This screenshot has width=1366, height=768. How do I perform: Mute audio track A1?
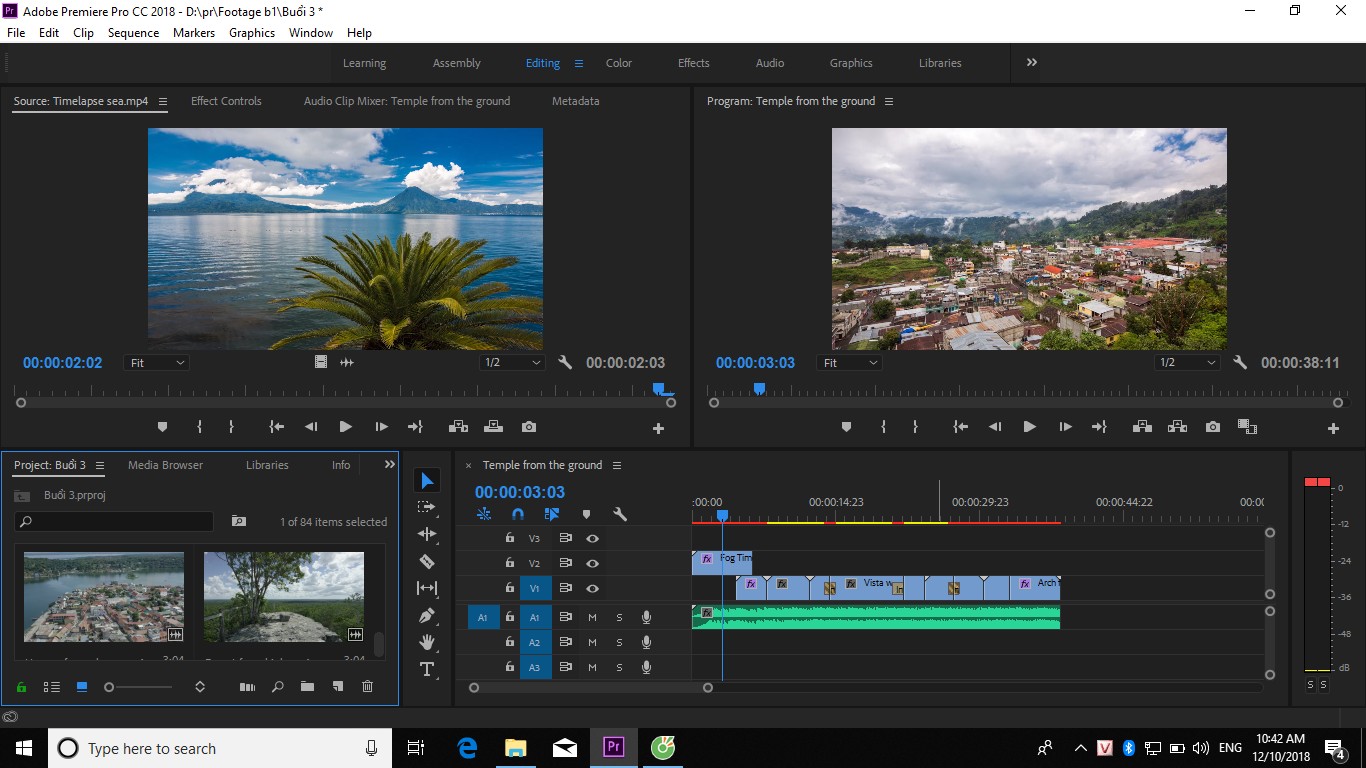592,617
